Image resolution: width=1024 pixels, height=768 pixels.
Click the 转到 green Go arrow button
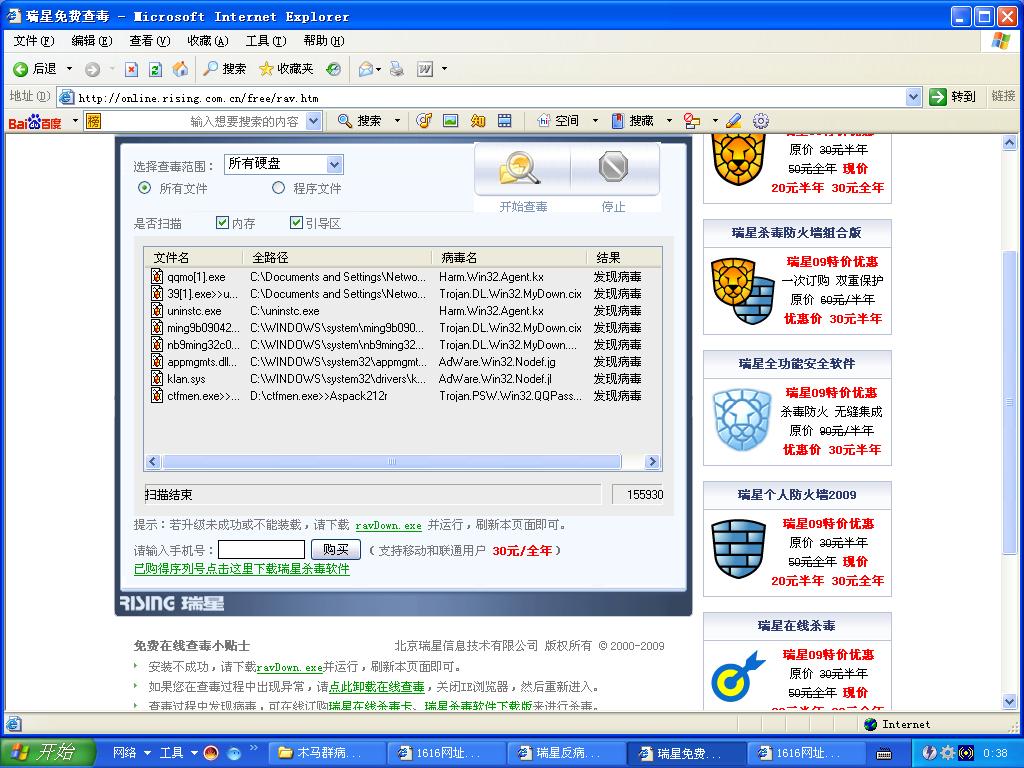pyautogui.click(x=952, y=97)
